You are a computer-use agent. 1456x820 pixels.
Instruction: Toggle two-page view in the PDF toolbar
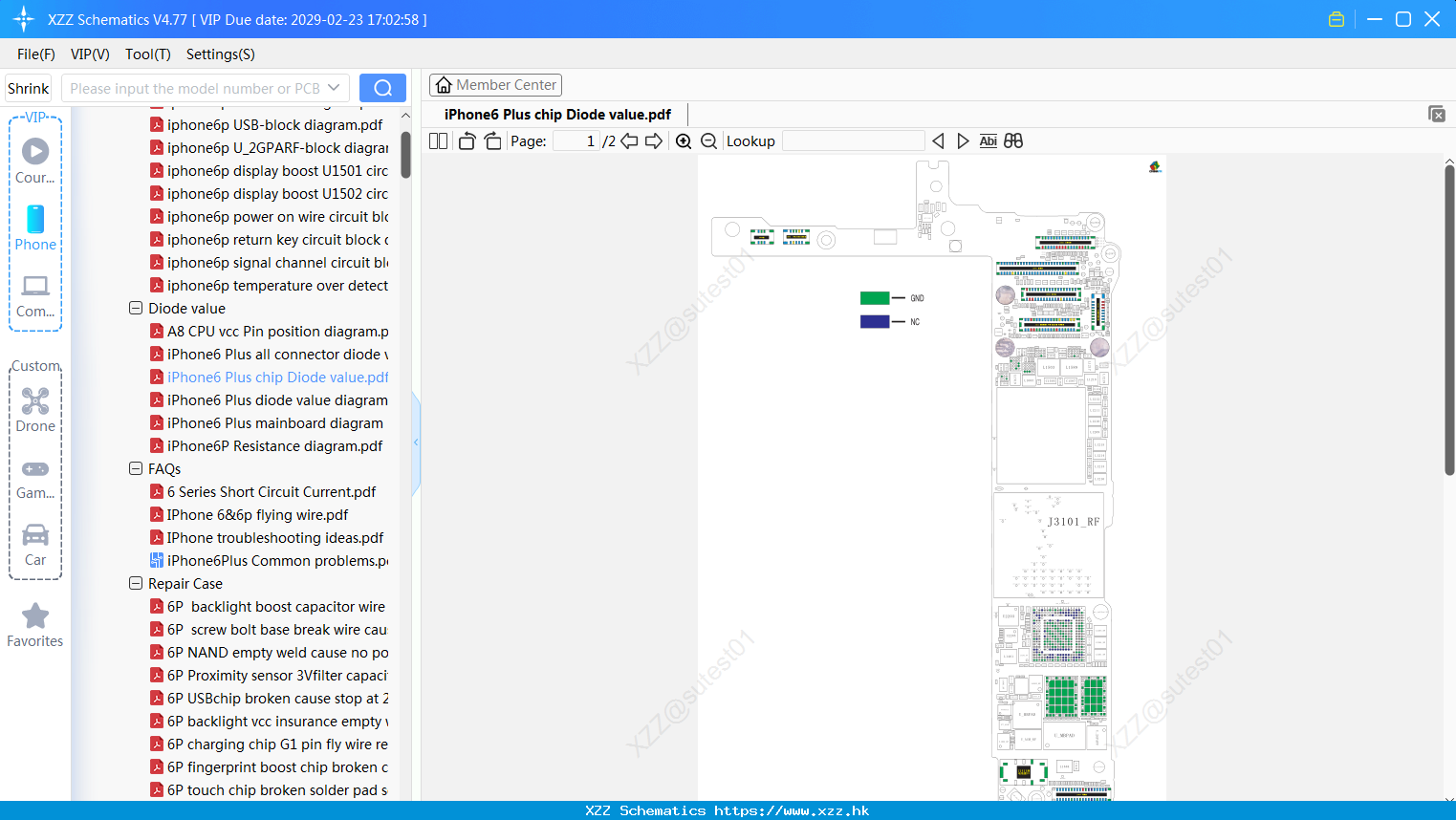[x=438, y=140]
